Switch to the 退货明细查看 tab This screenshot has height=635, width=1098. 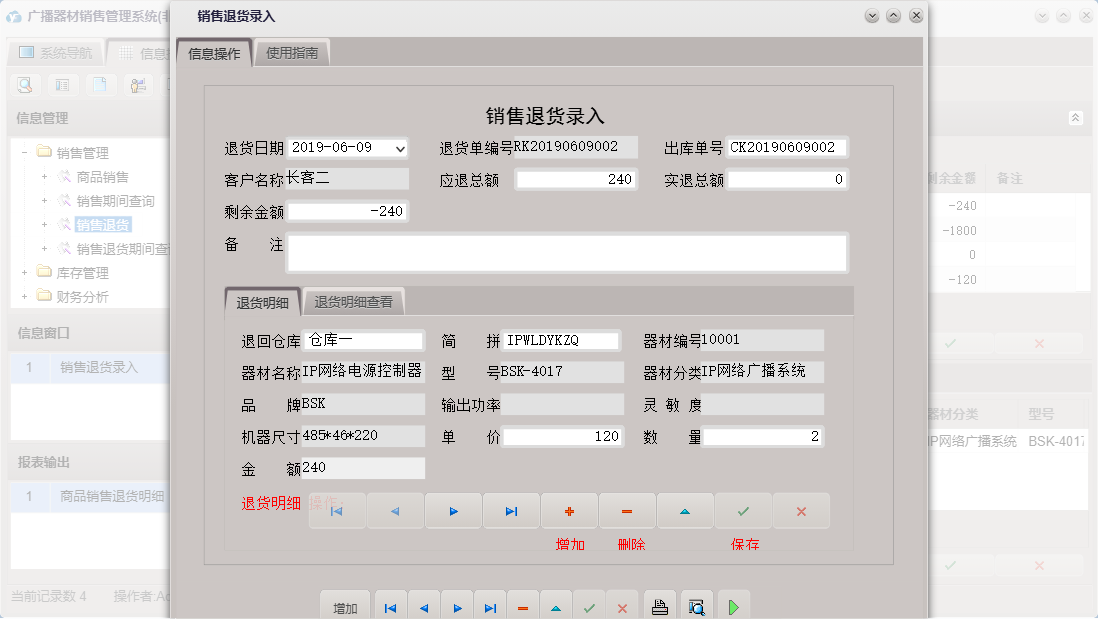click(352, 300)
